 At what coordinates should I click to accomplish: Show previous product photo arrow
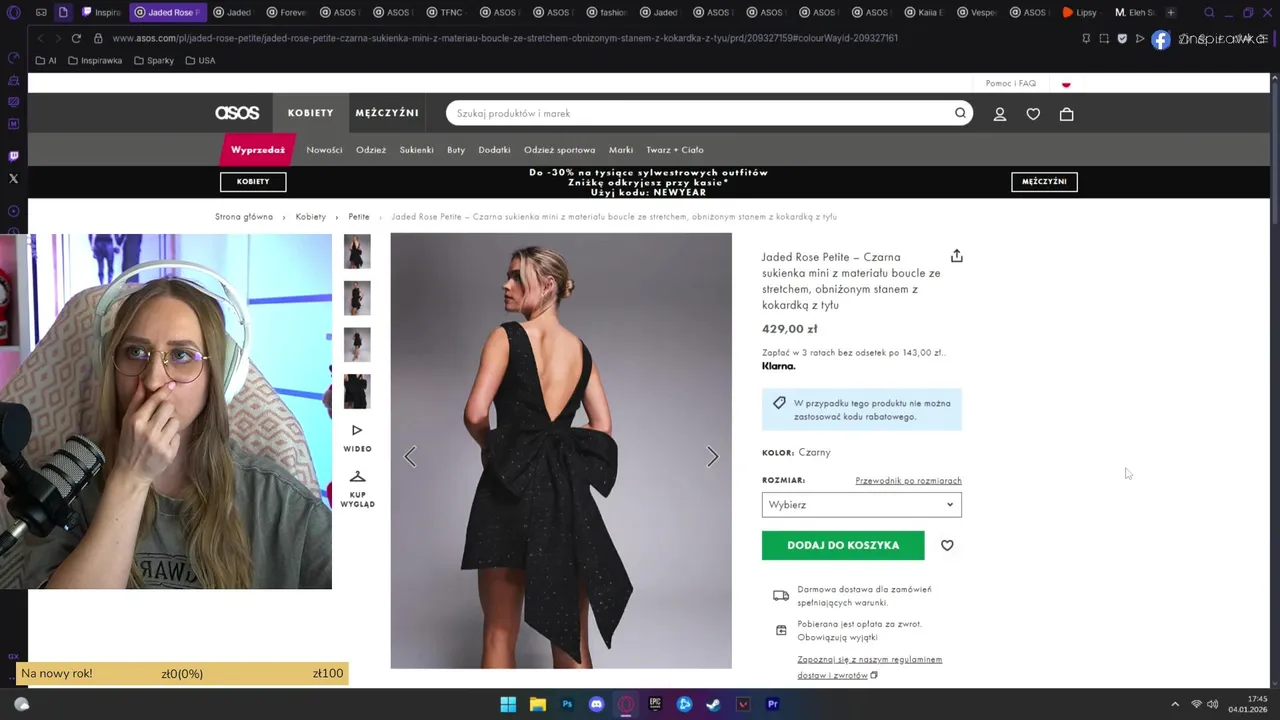click(x=410, y=457)
